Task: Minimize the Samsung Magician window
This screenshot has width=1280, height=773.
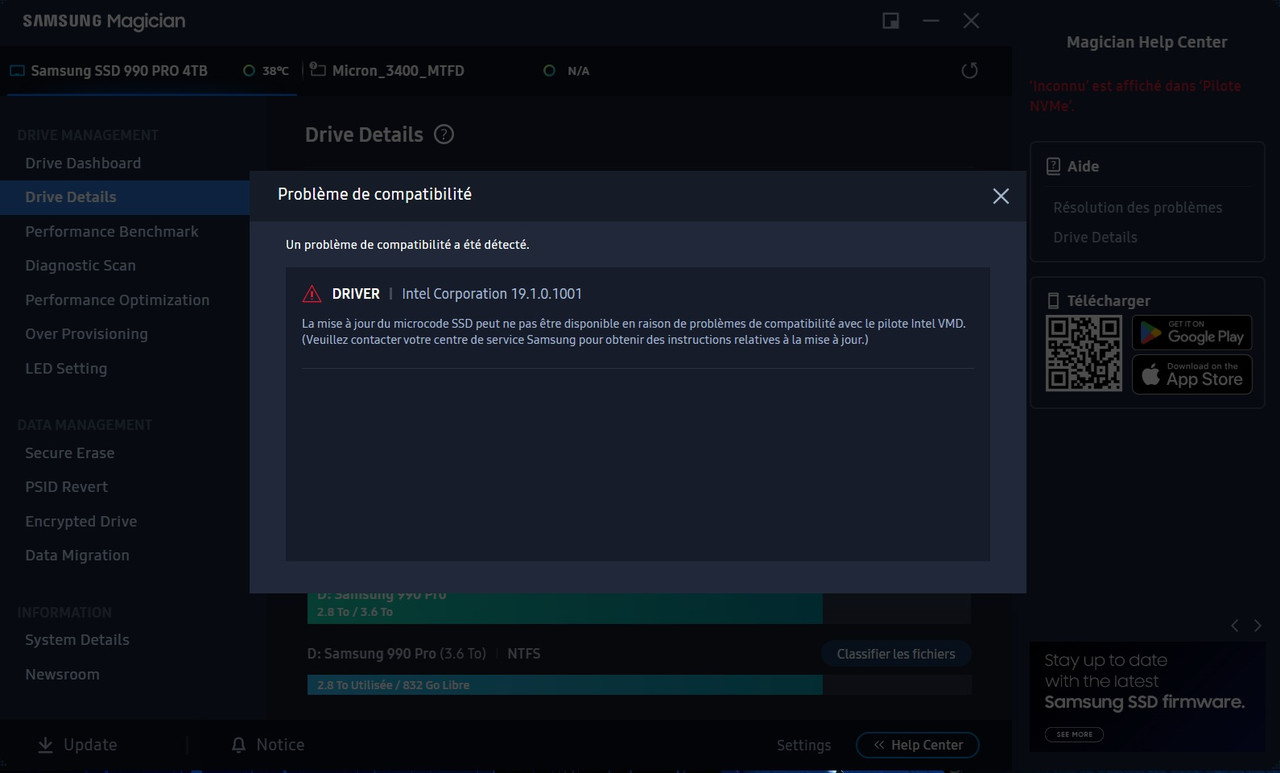Action: [x=930, y=21]
